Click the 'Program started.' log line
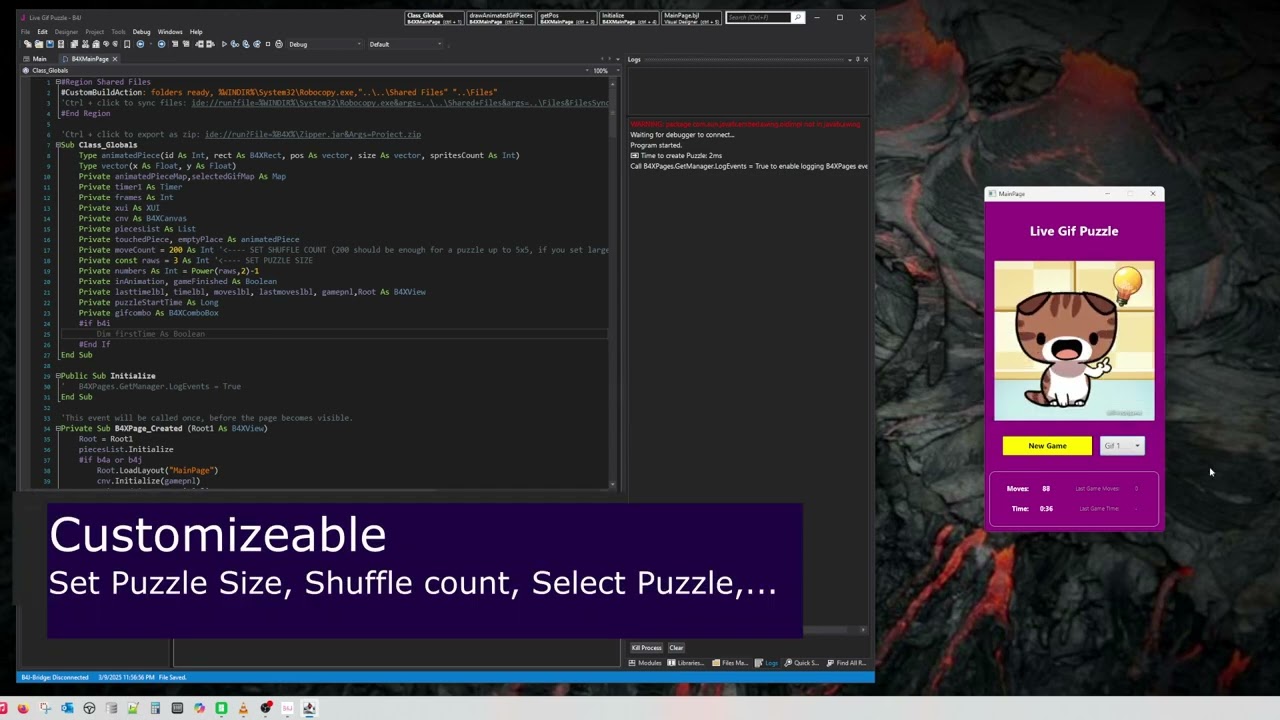Screen dimensions: 1280x720 [656, 145]
